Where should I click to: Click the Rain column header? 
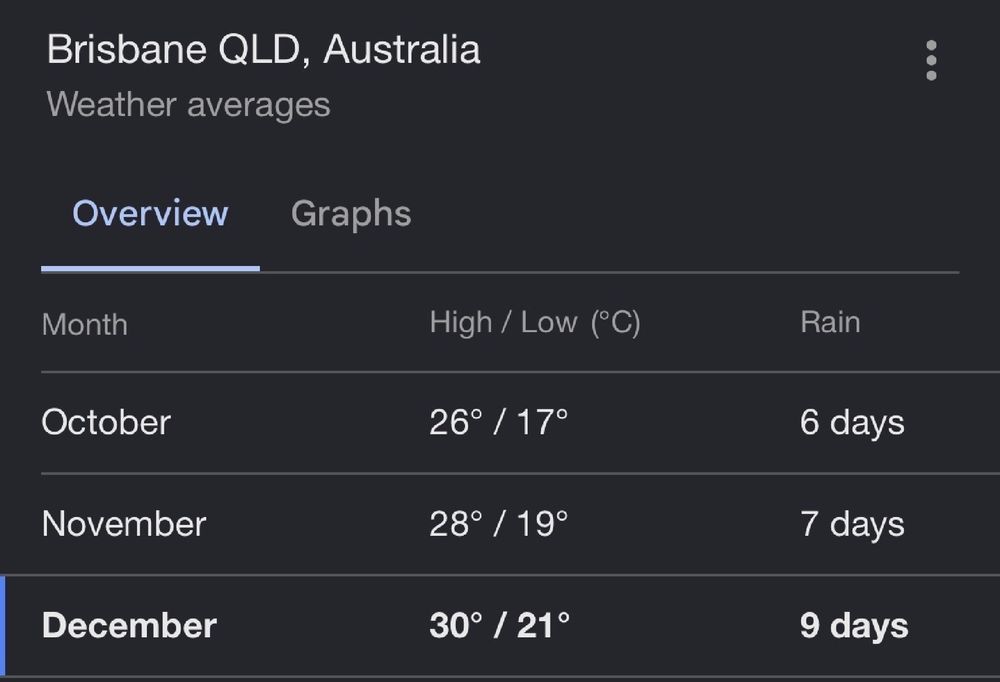point(829,322)
